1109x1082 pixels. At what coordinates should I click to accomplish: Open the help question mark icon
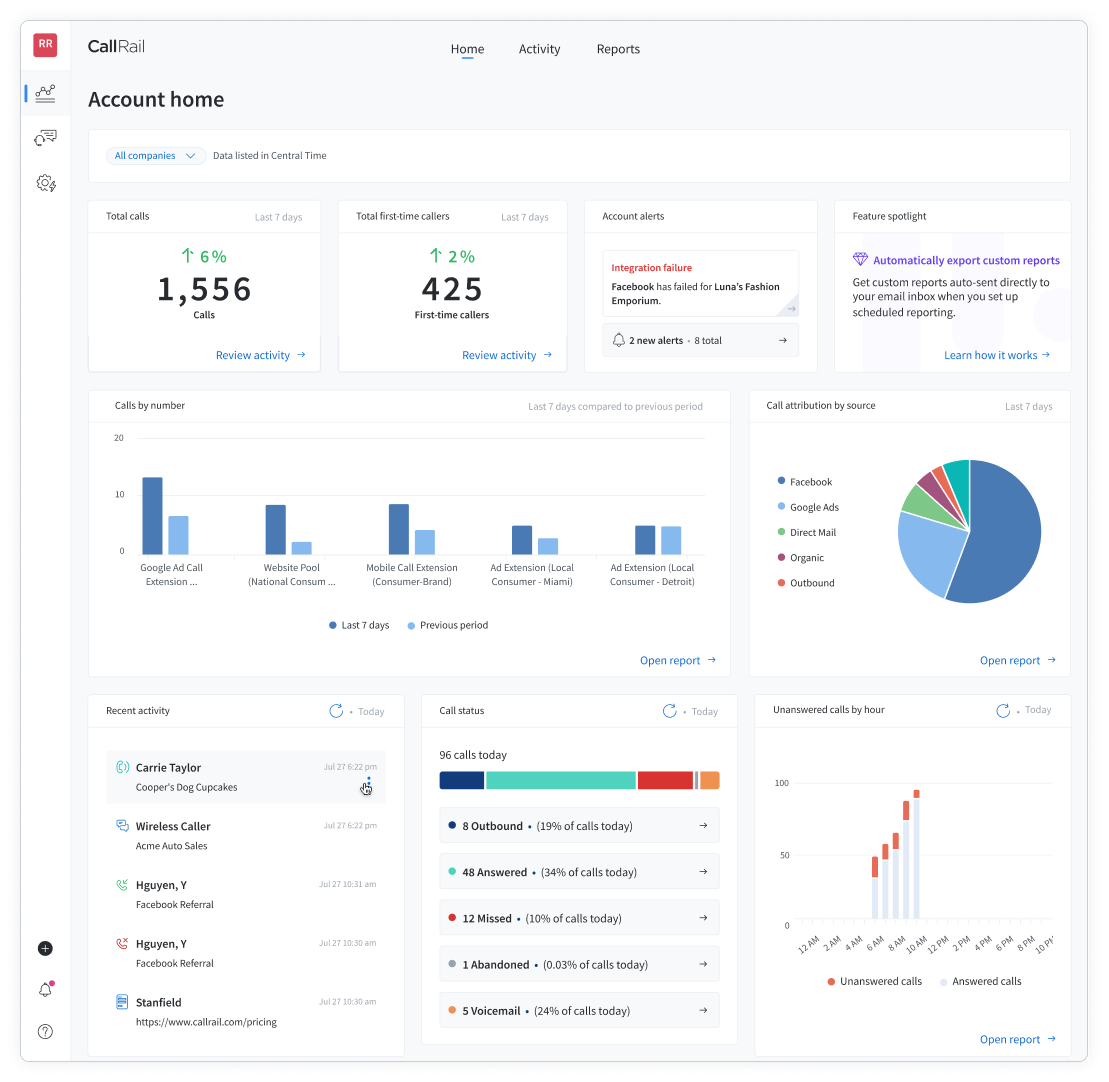45,1031
